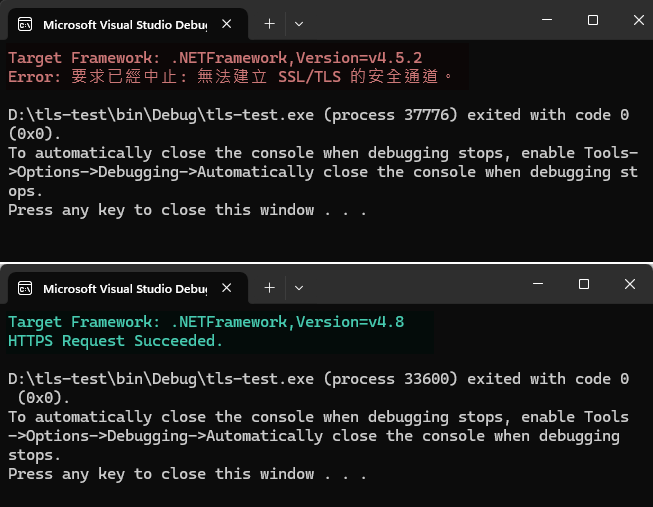Close the debug console tab in the top window

tap(229, 23)
